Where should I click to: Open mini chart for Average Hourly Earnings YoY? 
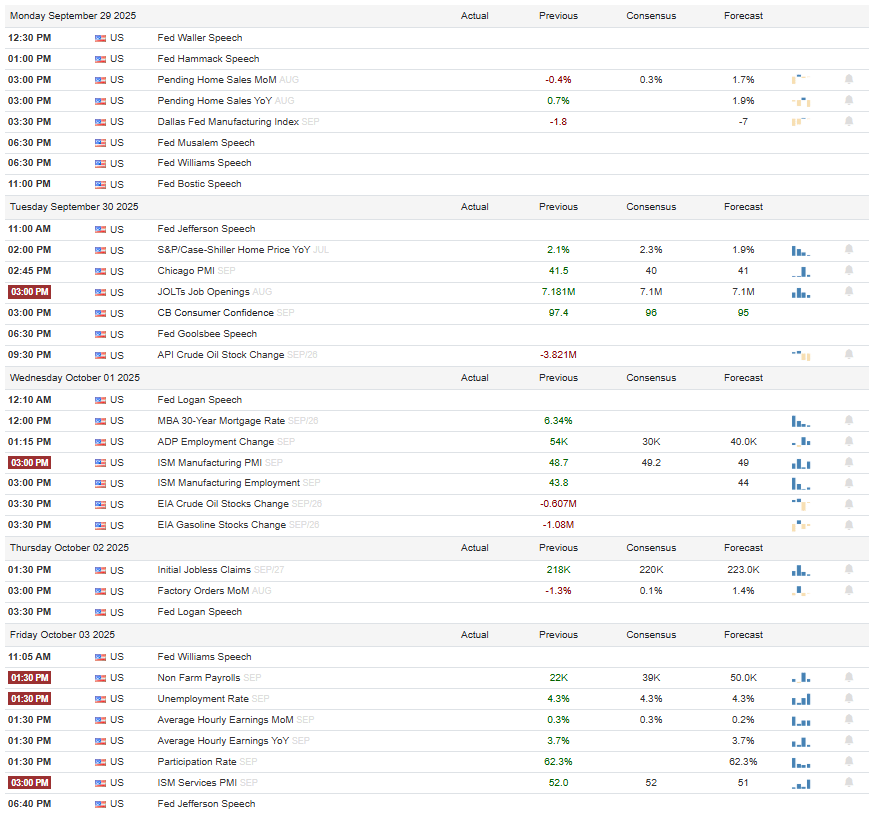[x=801, y=741]
